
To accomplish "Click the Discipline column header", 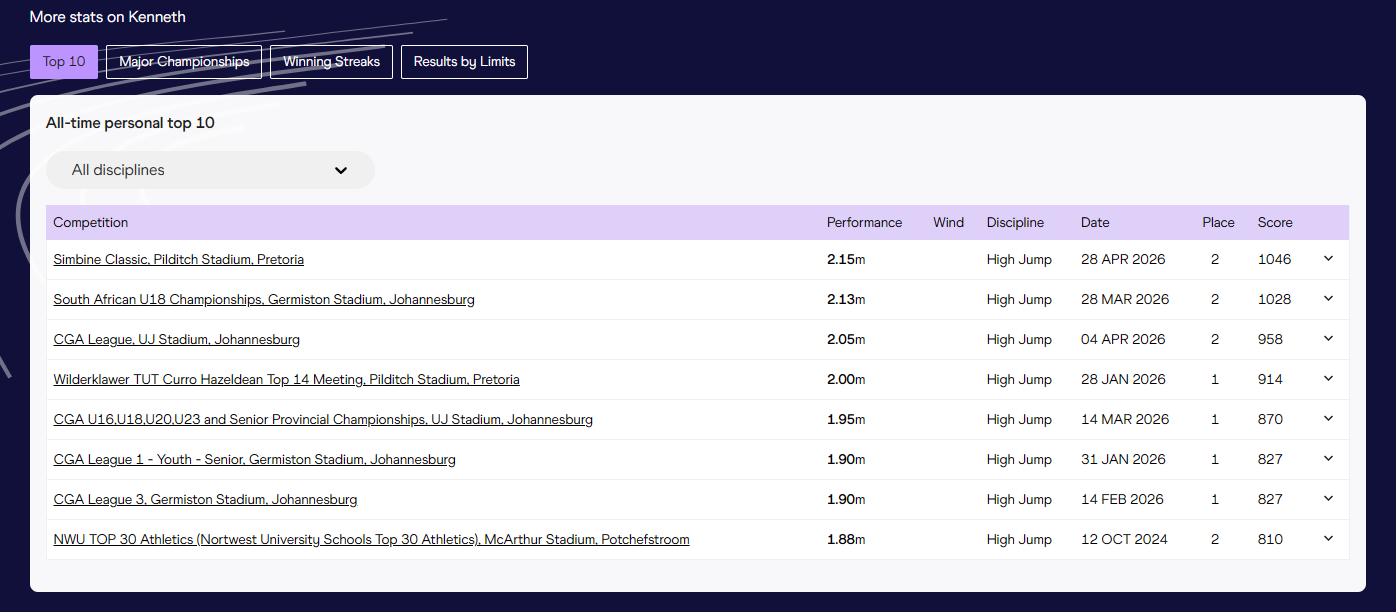I will [1015, 222].
